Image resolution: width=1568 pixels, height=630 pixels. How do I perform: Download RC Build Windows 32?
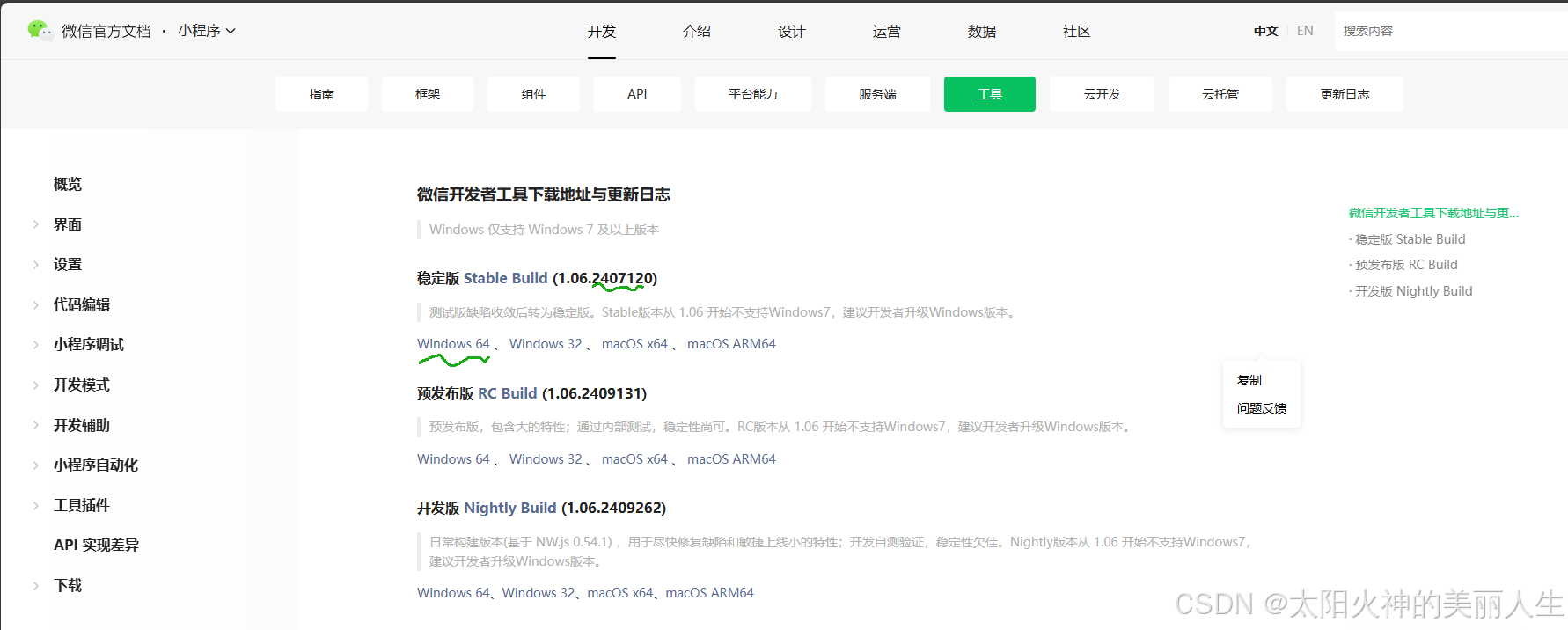click(546, 459)
